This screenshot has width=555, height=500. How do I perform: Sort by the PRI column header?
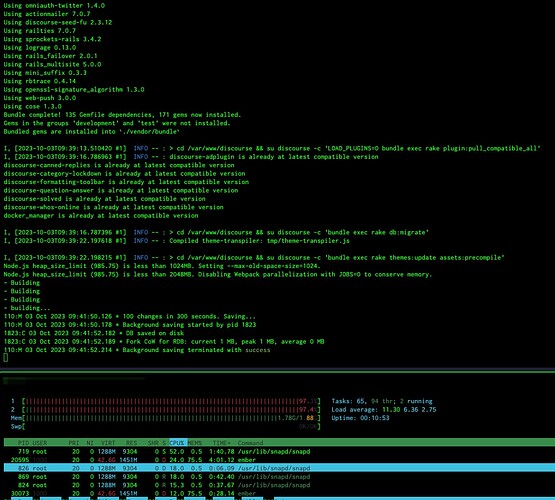(x=74, y=443)
